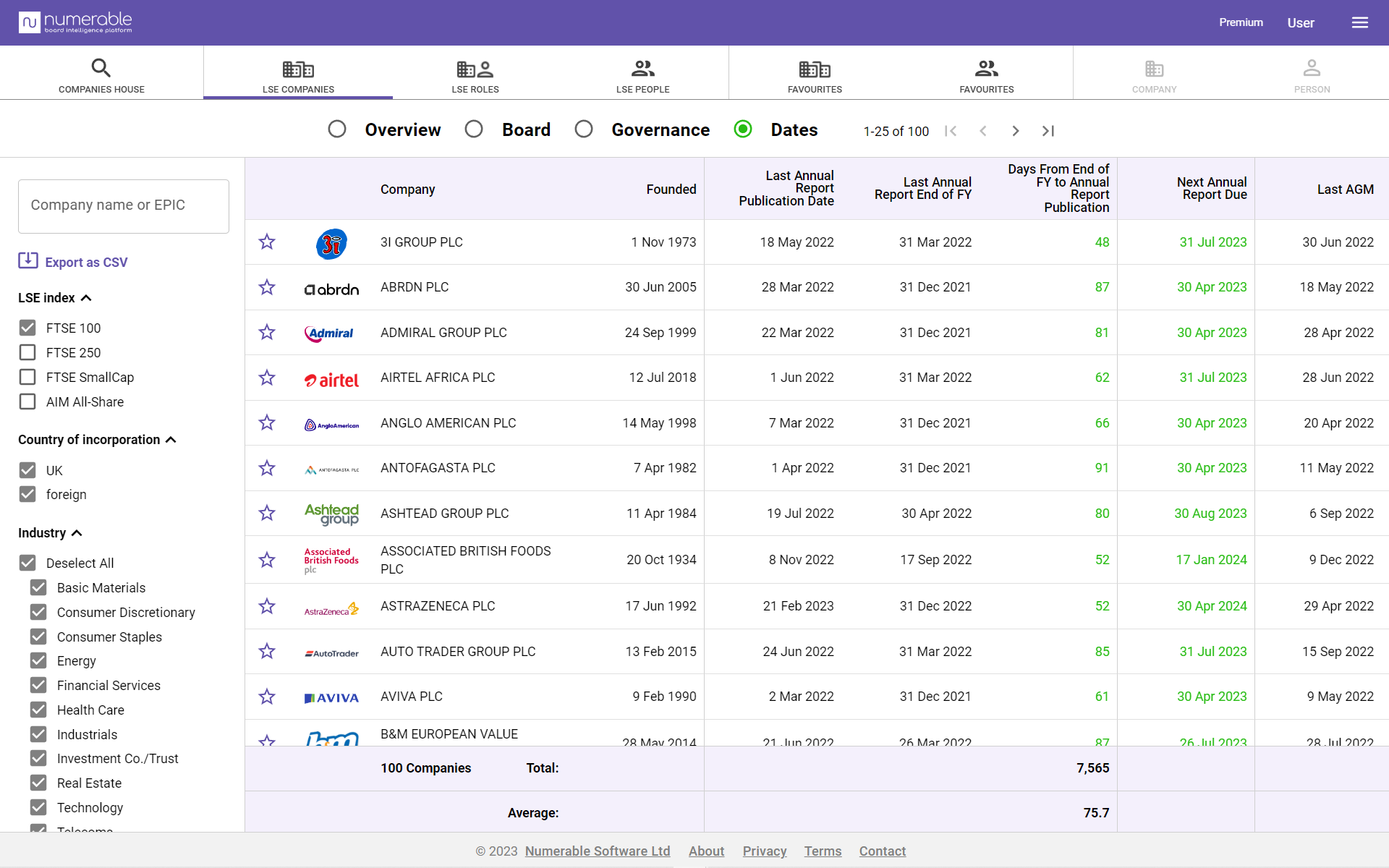Go to first page icon
The image size is (1389, 868).
(951, 131)
